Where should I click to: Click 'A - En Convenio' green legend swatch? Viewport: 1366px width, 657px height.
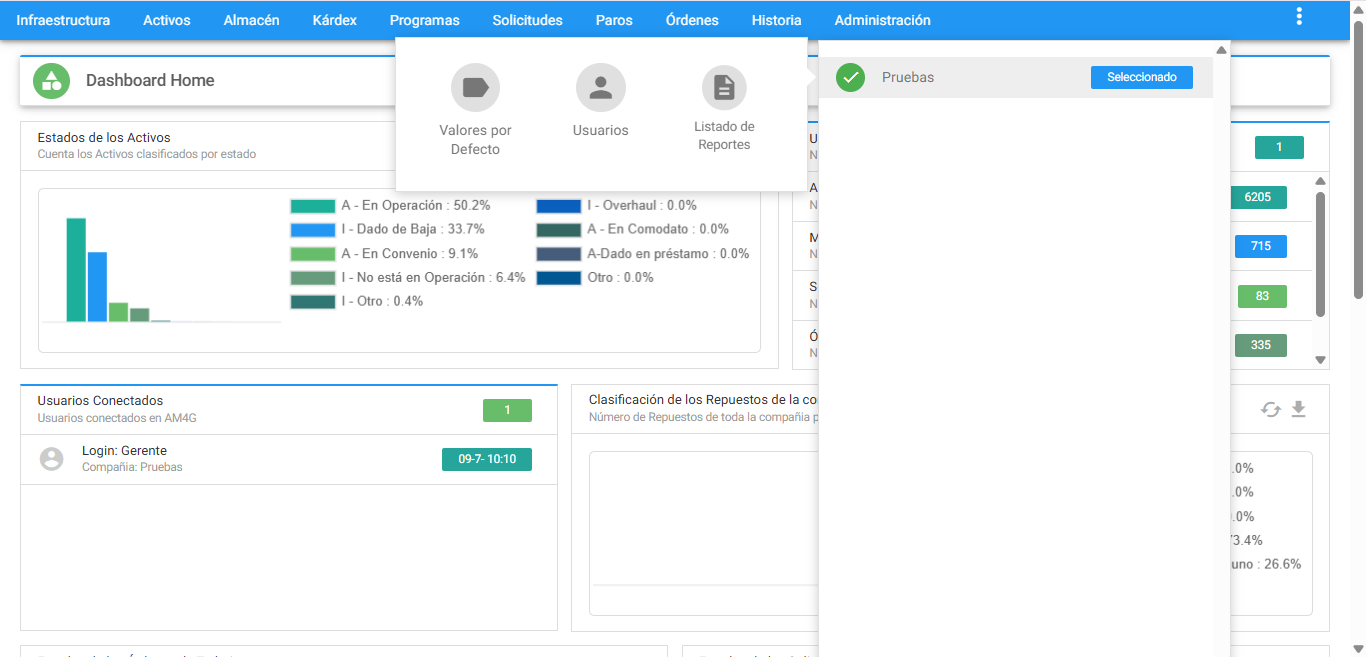point(313,253)
